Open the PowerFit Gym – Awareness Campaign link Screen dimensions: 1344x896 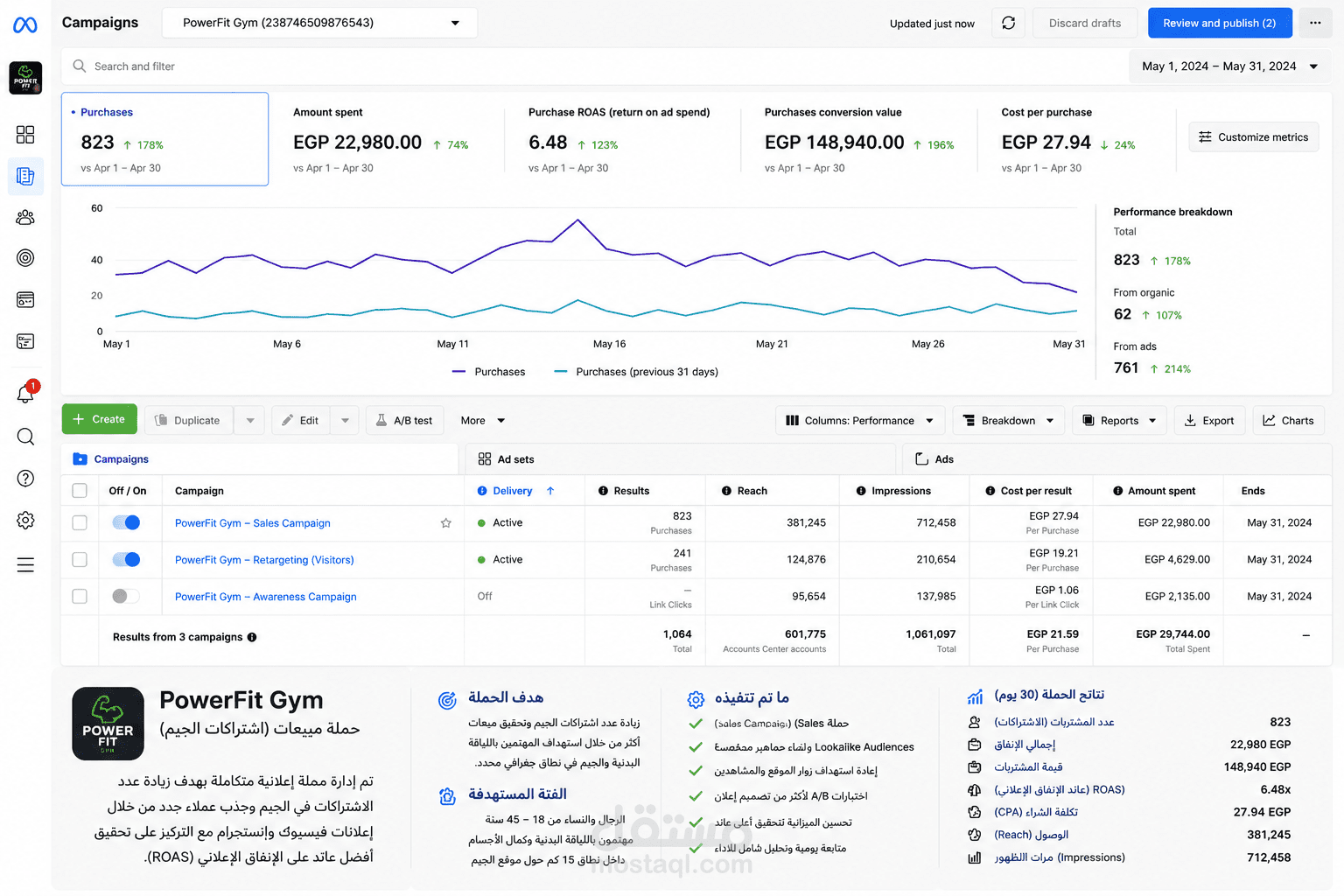click(x=266, y=597)
